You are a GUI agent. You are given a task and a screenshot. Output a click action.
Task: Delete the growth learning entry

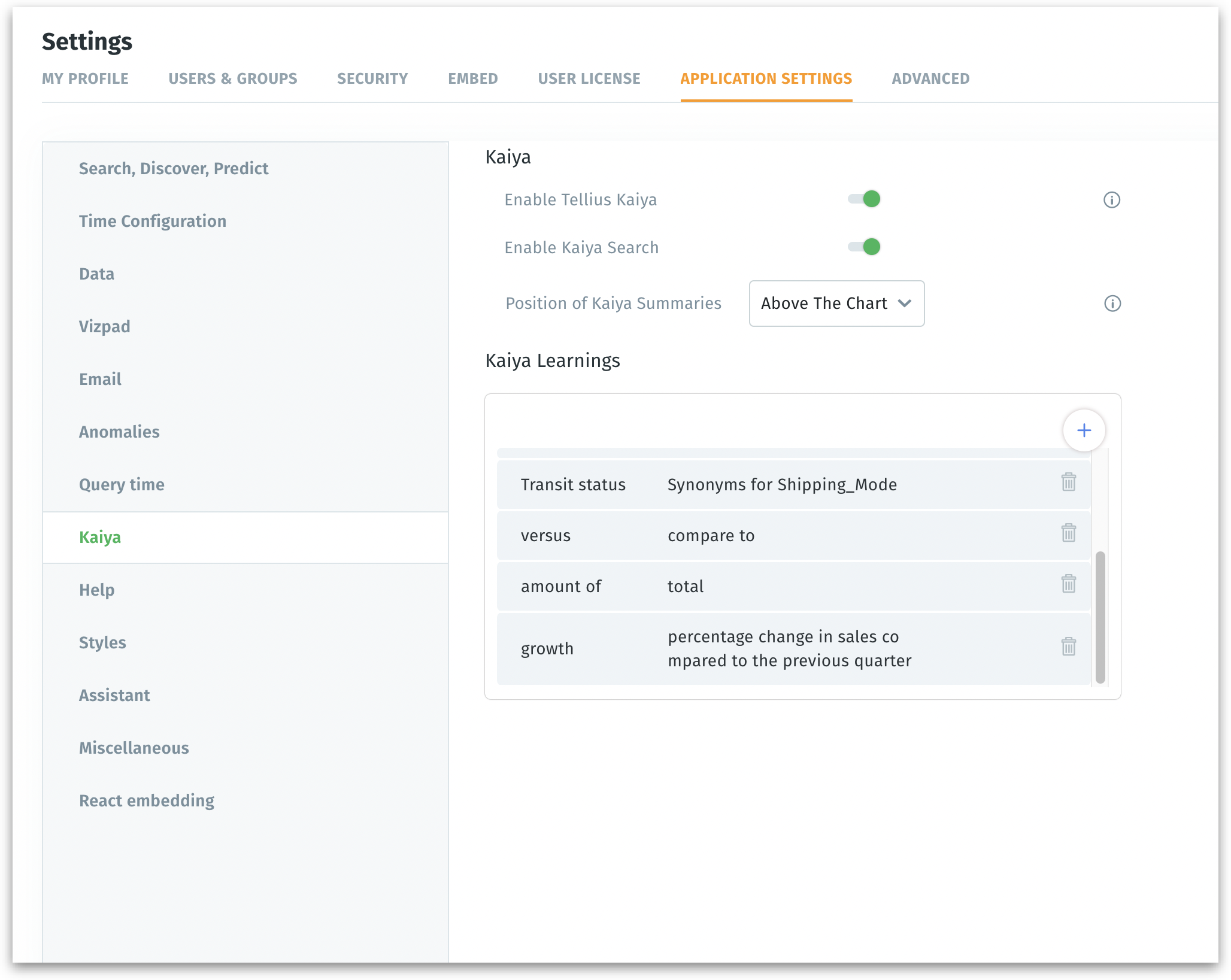click(1069, 647)
